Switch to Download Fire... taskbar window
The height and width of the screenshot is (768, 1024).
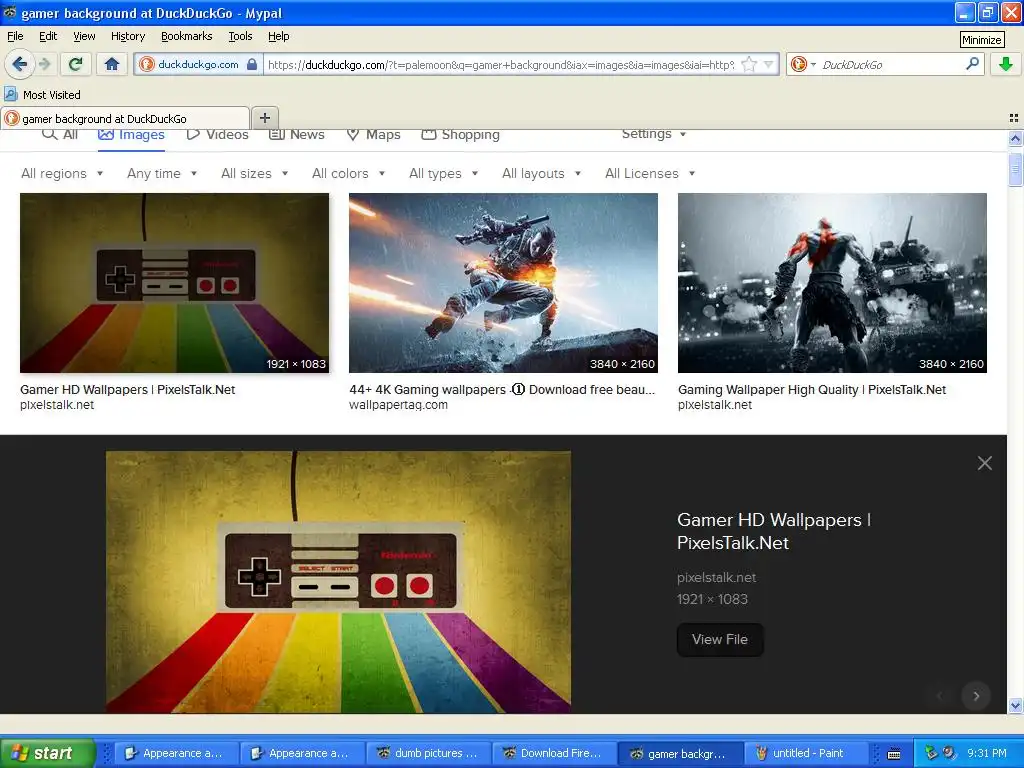554,753
